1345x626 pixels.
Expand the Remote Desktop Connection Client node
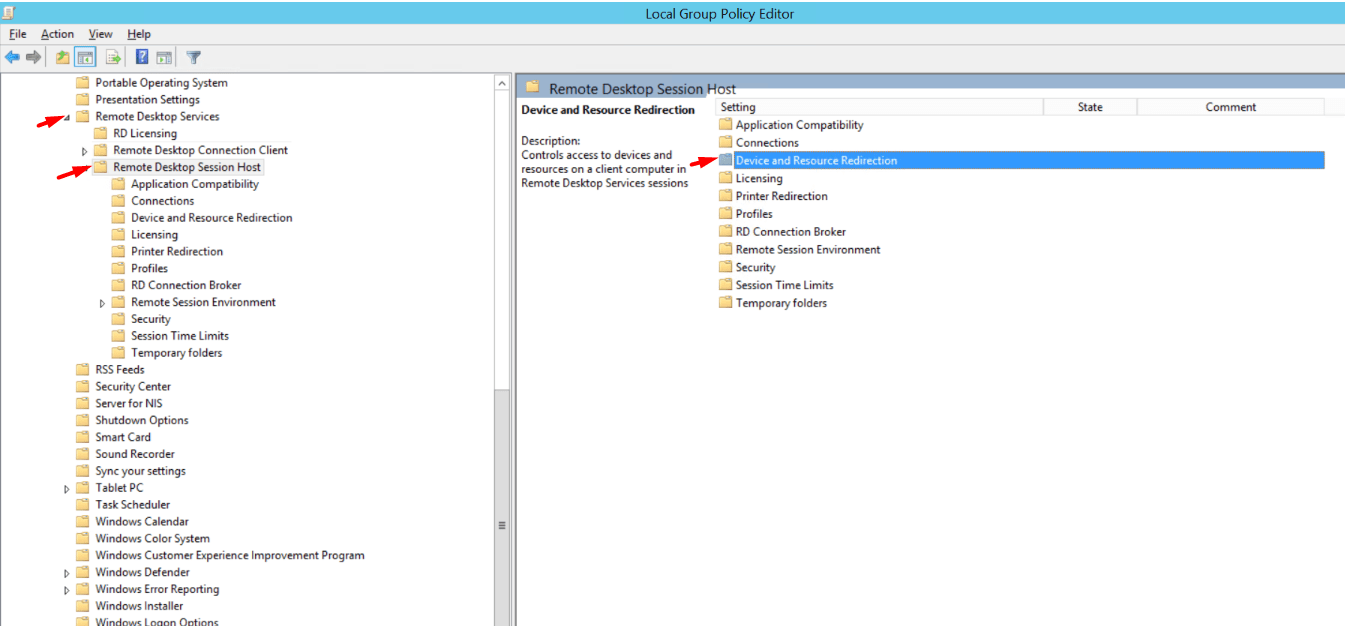click(x=85, y=150)
